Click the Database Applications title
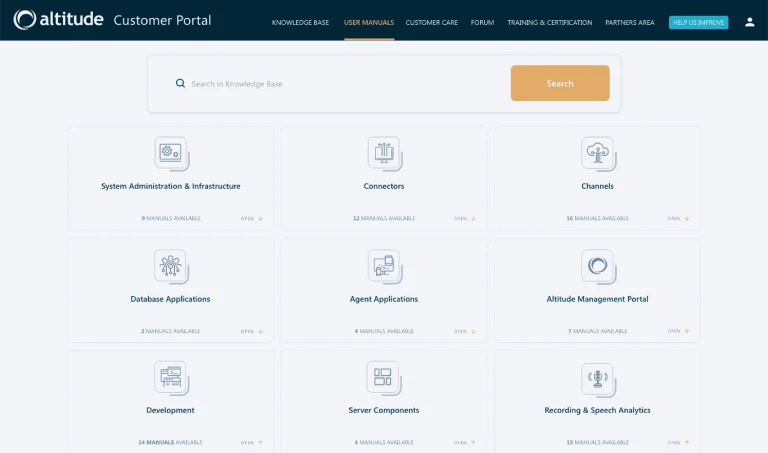 170,299
